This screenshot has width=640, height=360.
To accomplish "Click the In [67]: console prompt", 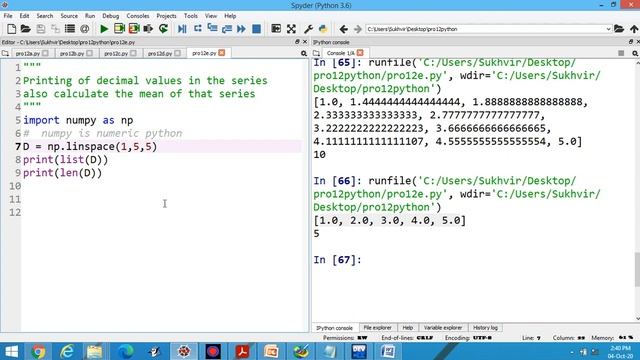I will coord(337,260).
